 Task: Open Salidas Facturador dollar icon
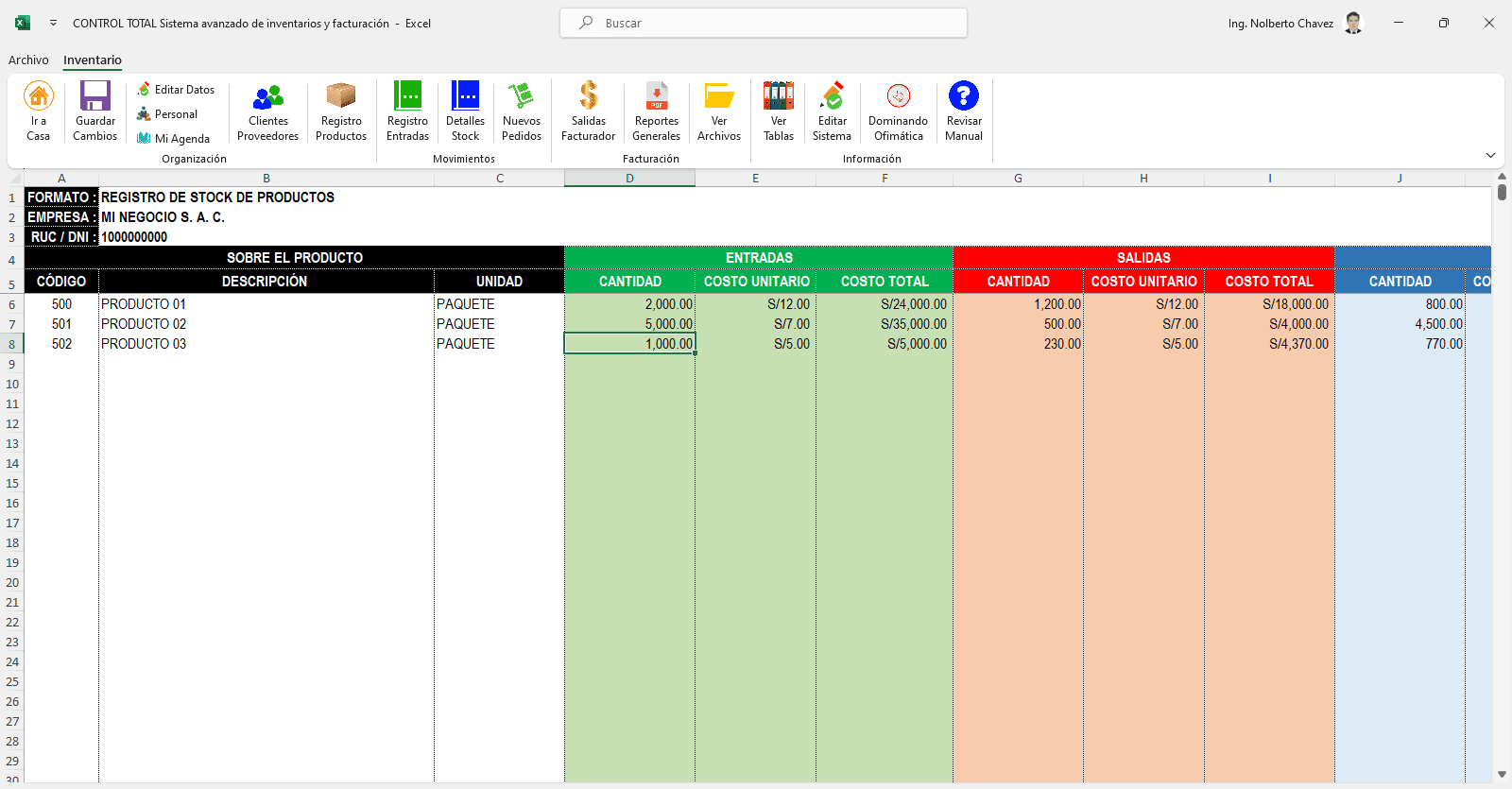pyautogui.click(x=589, y=95)
